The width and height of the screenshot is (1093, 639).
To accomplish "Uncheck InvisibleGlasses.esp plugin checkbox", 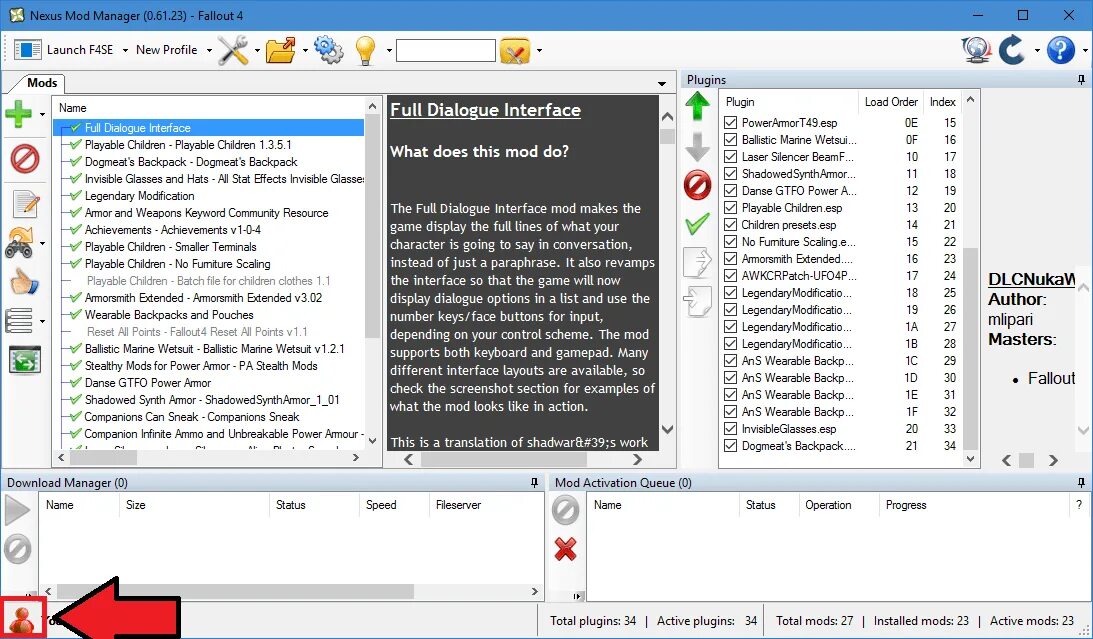I will [730, 429].
